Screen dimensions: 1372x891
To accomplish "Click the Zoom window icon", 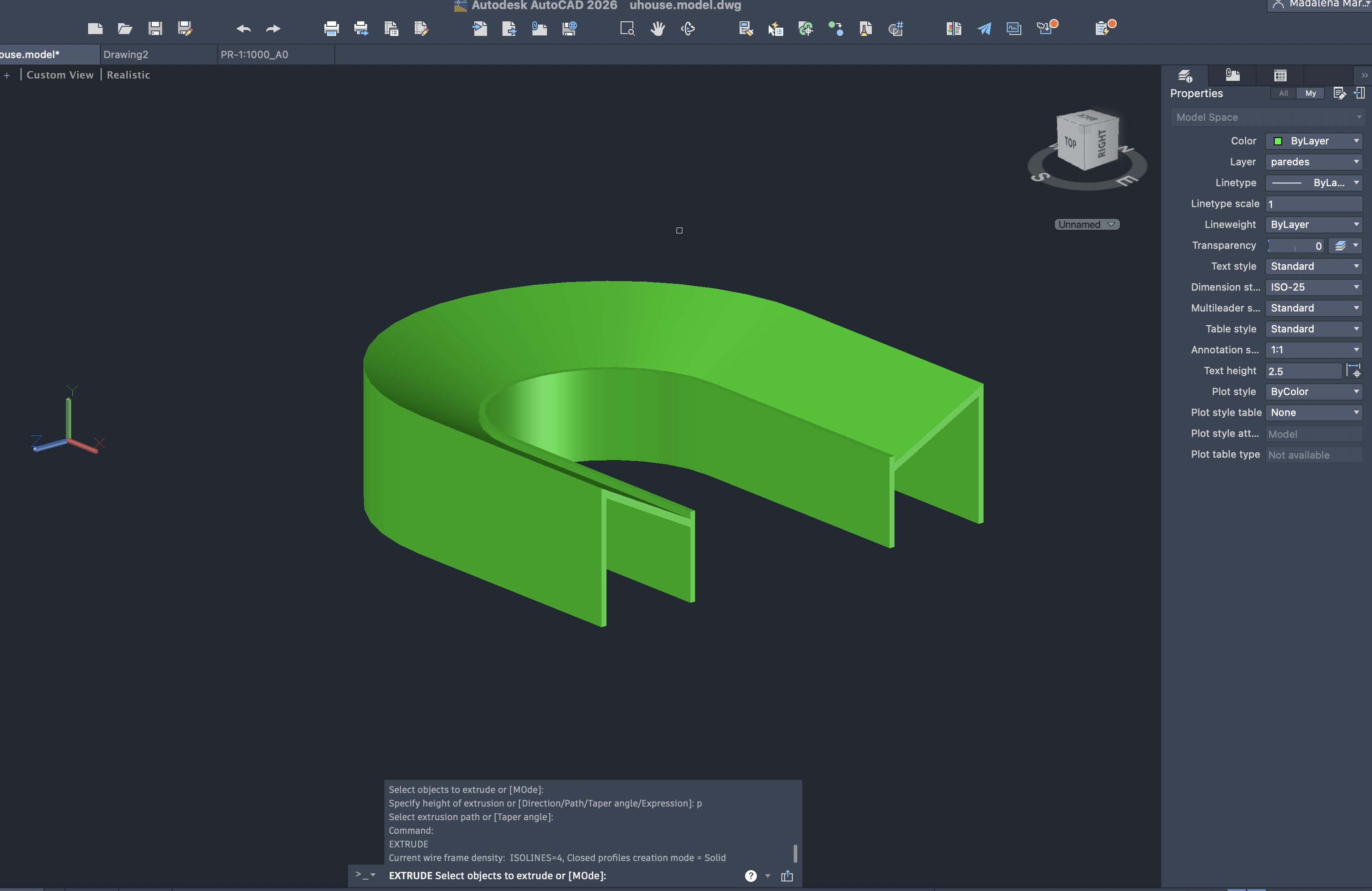I will pyautogui.click(x=627, y=28).
